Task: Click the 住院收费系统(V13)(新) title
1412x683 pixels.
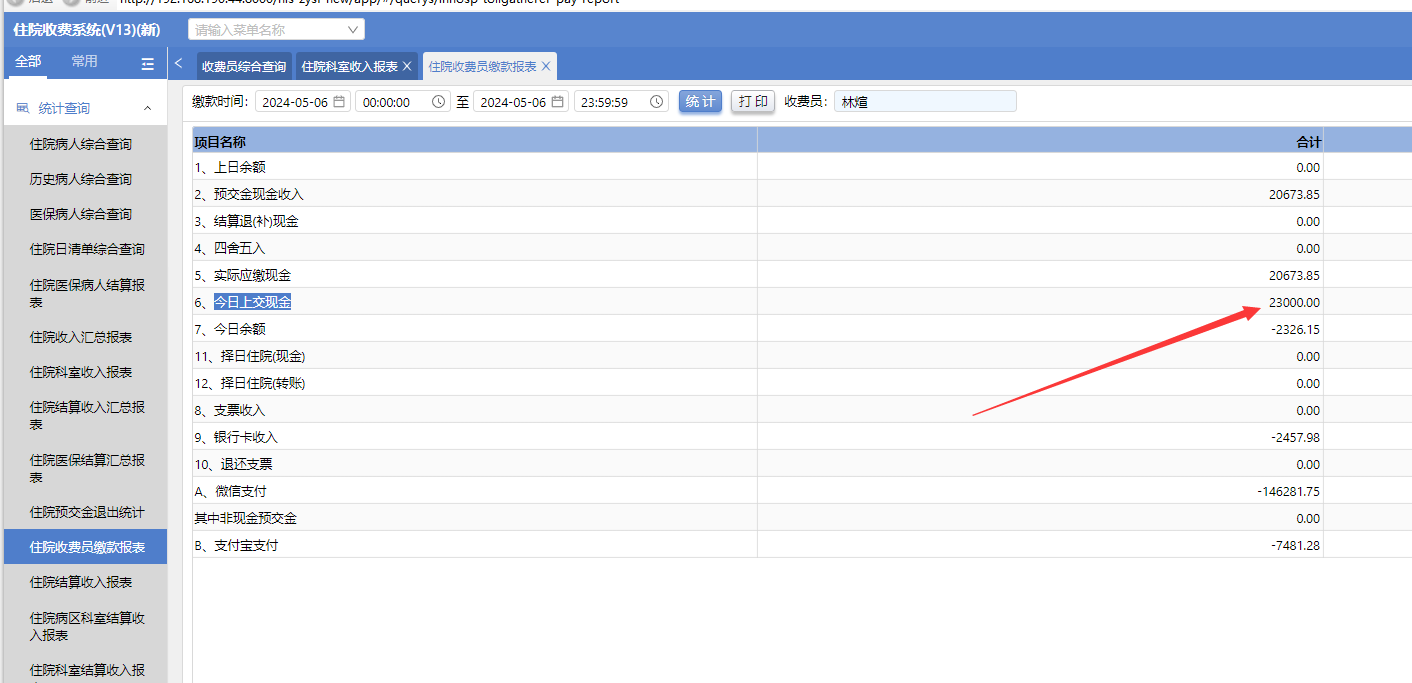Action: coord(87,30)
